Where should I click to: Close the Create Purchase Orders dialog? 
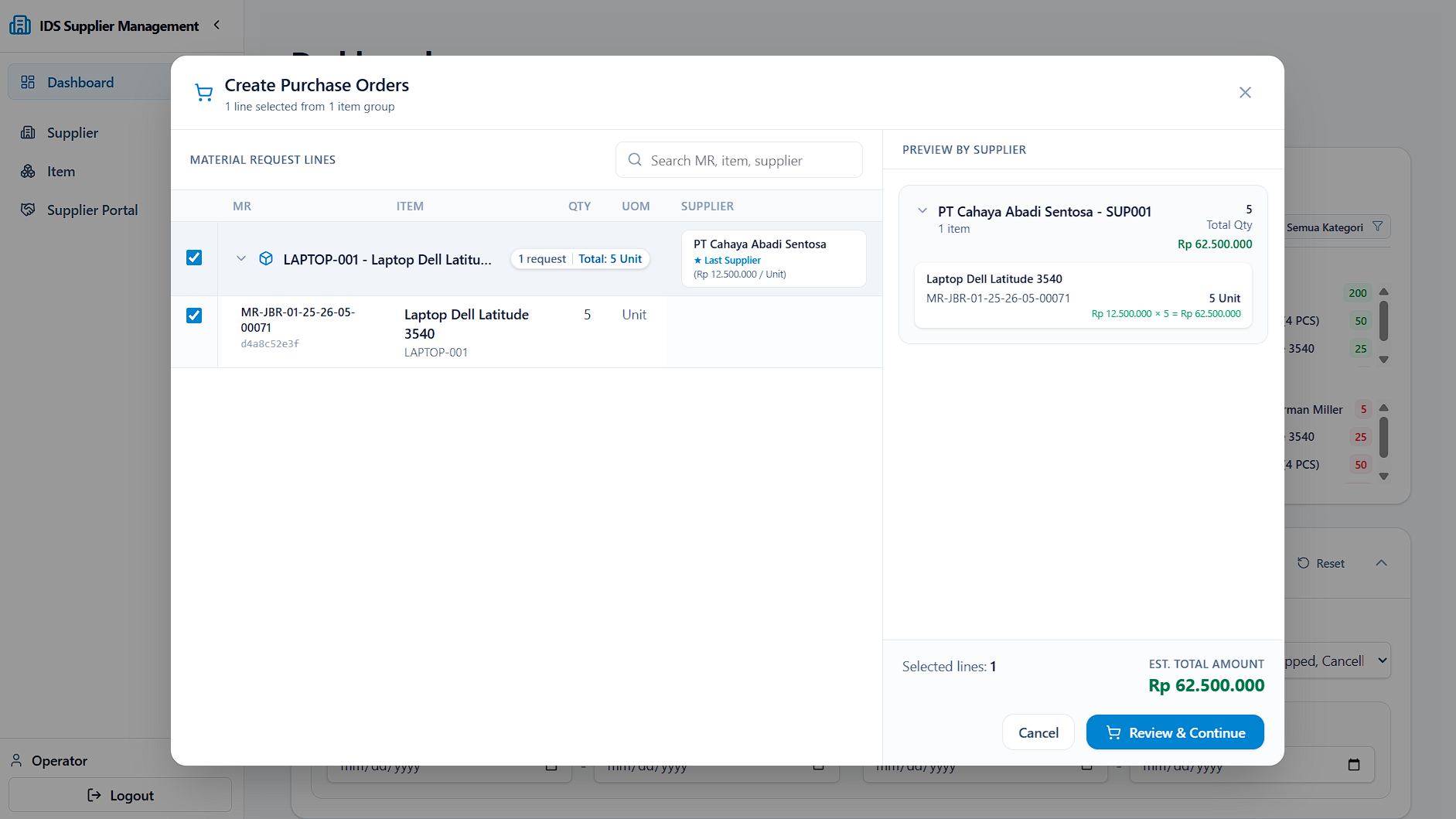click(1245, 93)
